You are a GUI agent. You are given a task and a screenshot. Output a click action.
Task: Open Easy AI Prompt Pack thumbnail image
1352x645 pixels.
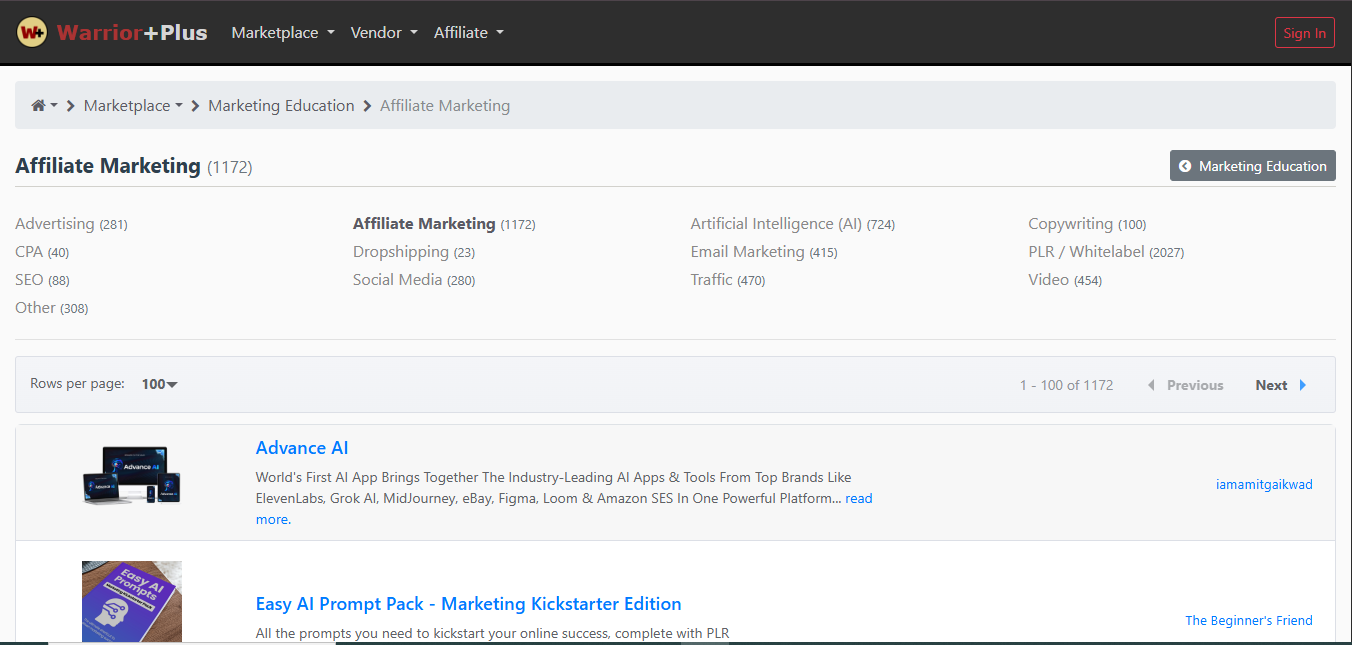coord(132,601)
